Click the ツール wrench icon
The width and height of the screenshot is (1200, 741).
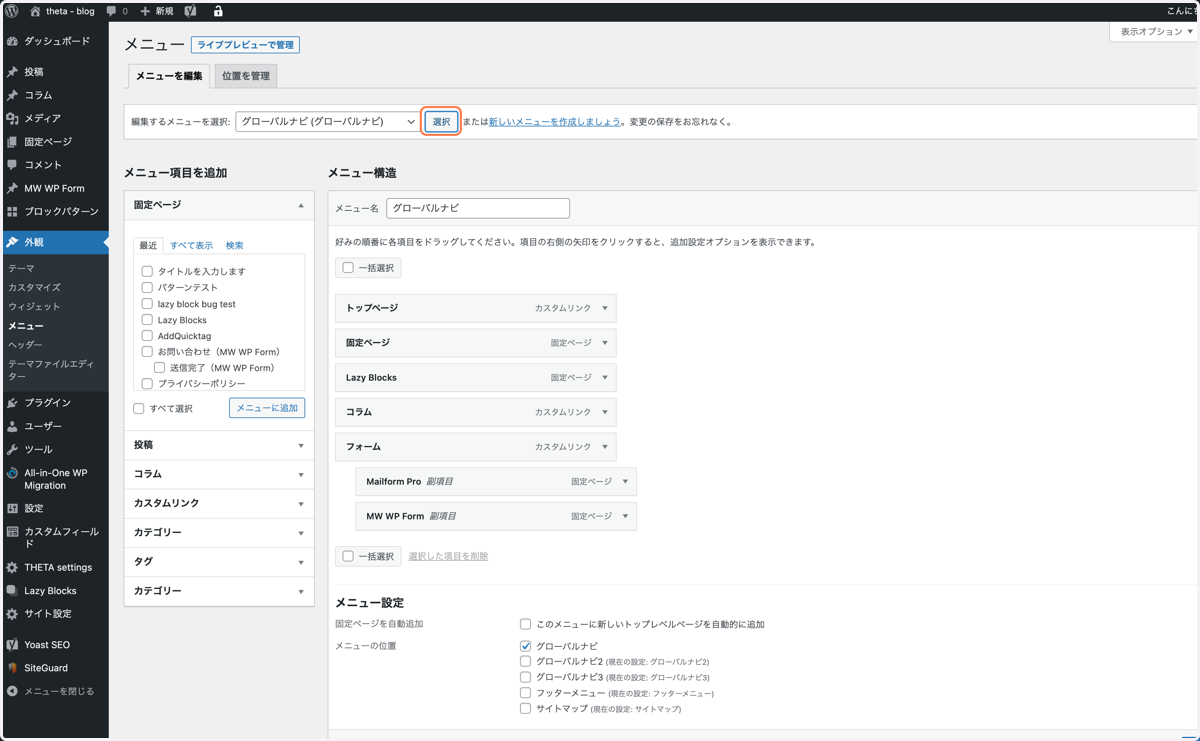12,449
